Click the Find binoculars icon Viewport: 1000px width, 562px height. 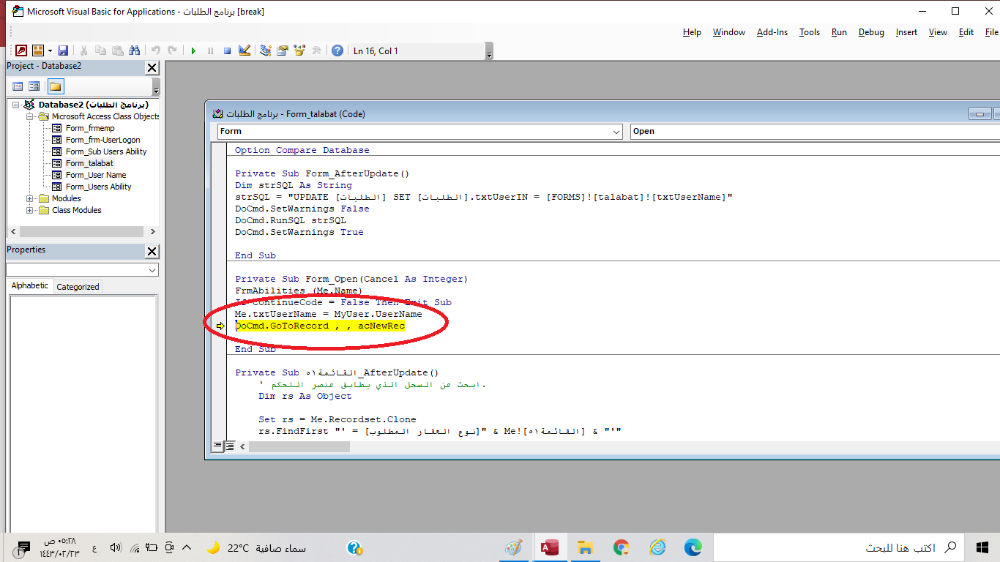click(x=135, y=50)
